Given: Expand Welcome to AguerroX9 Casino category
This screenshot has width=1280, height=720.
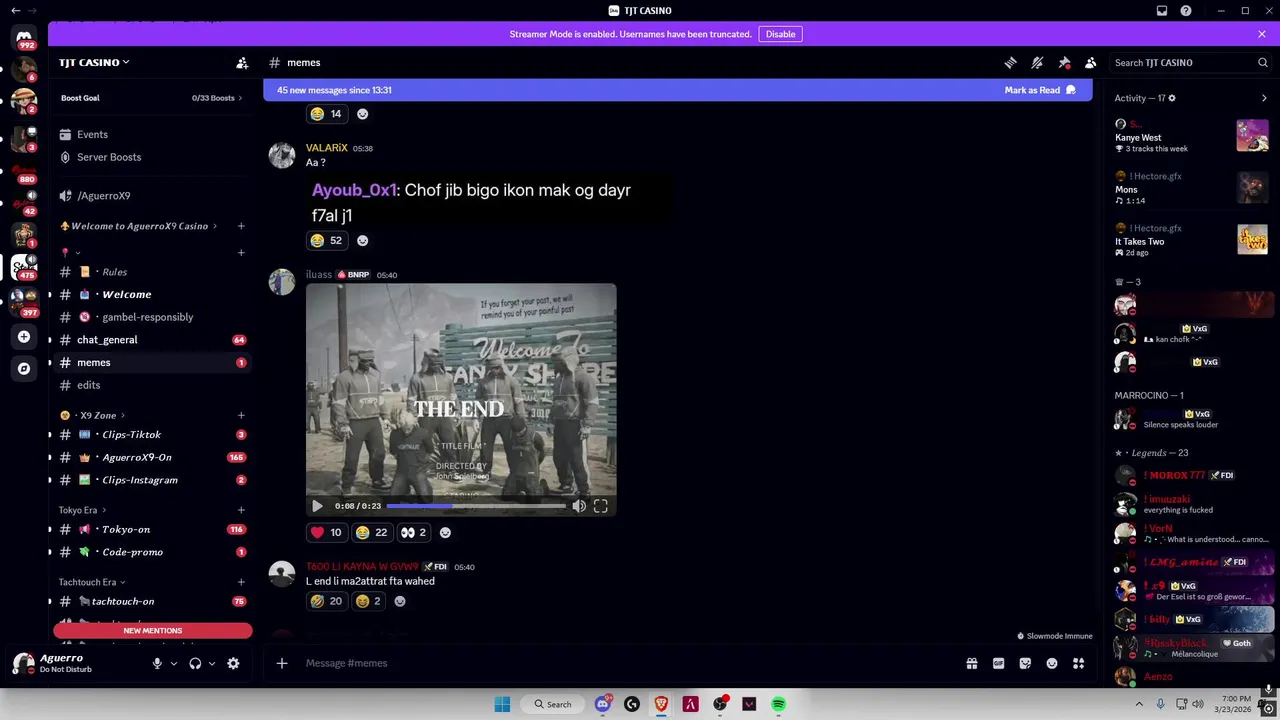Looking at the screenshot, I should pyautogui.click(x=139, y=226).
